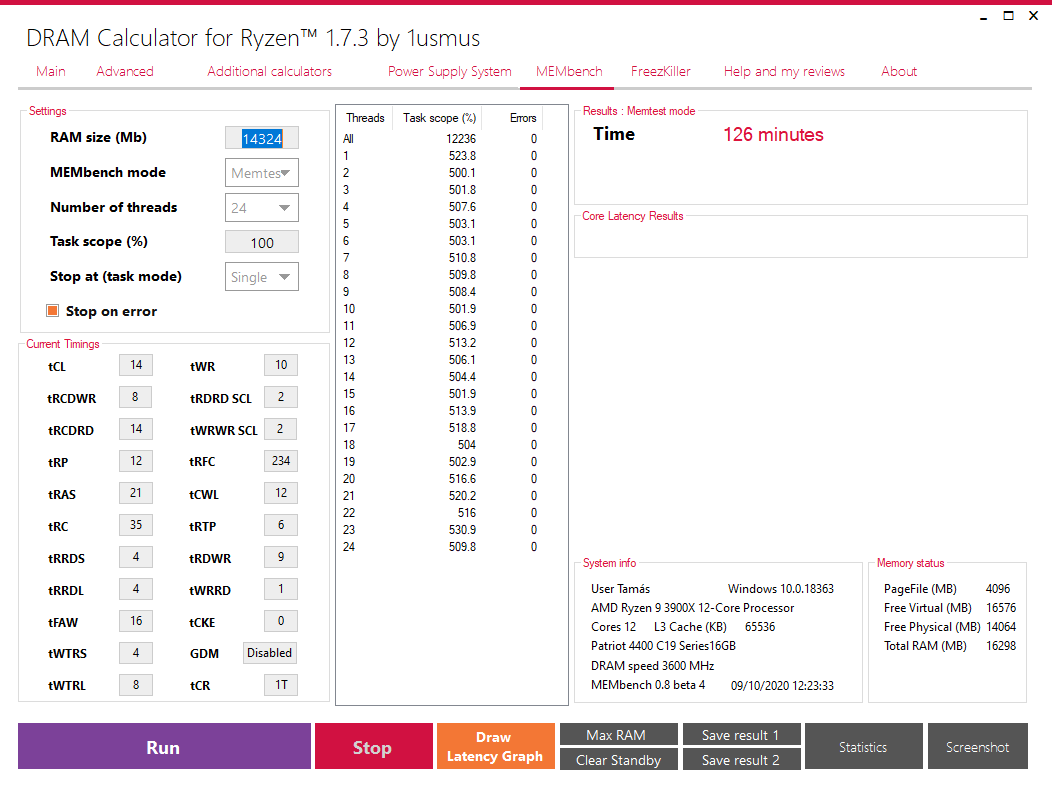Screen dimensions: 1052x791
Task: Open the Stop at task mode dropdown
Action: 262,277
